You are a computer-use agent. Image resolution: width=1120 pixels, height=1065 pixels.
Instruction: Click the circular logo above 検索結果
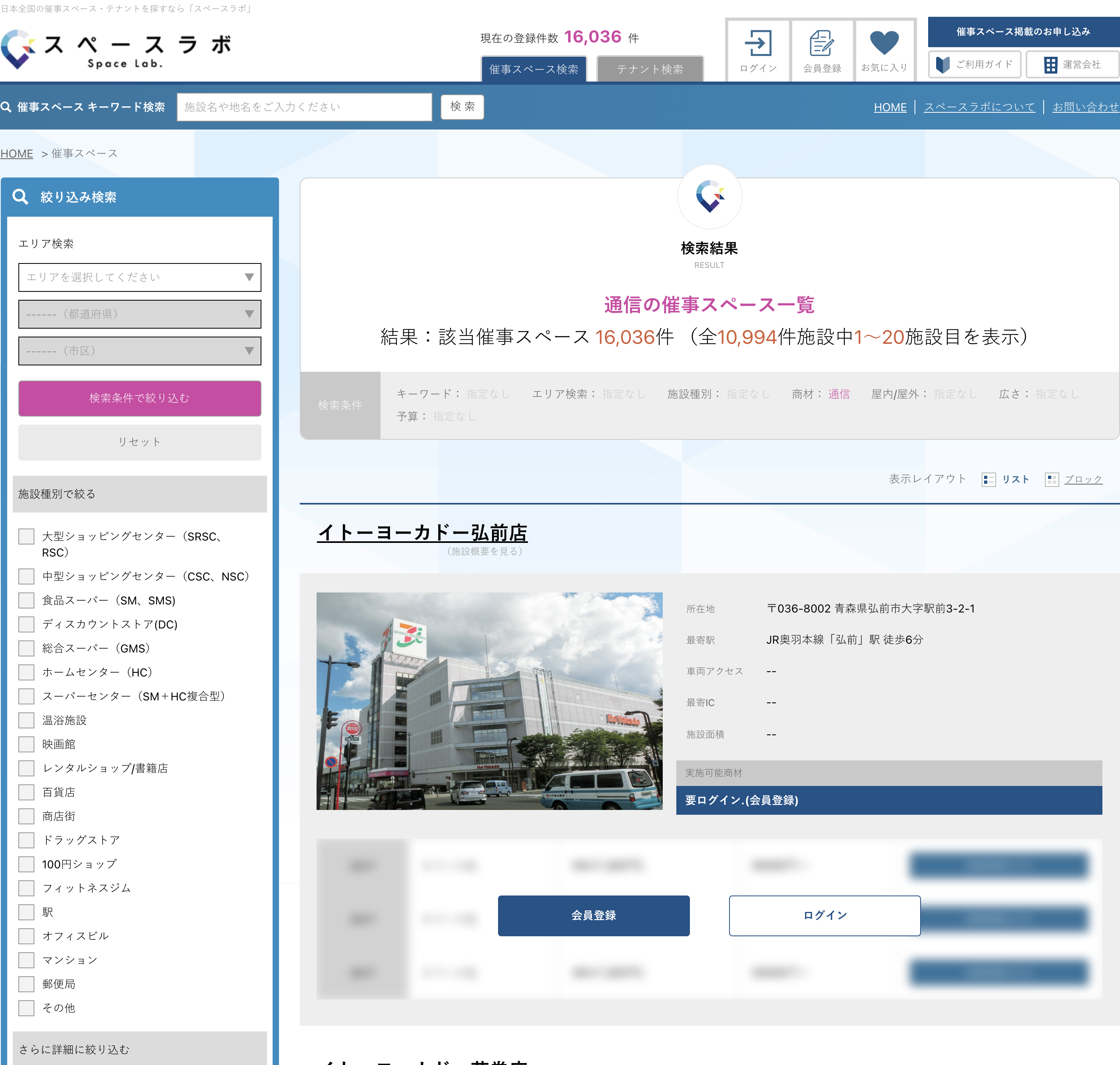click(709, 196)
